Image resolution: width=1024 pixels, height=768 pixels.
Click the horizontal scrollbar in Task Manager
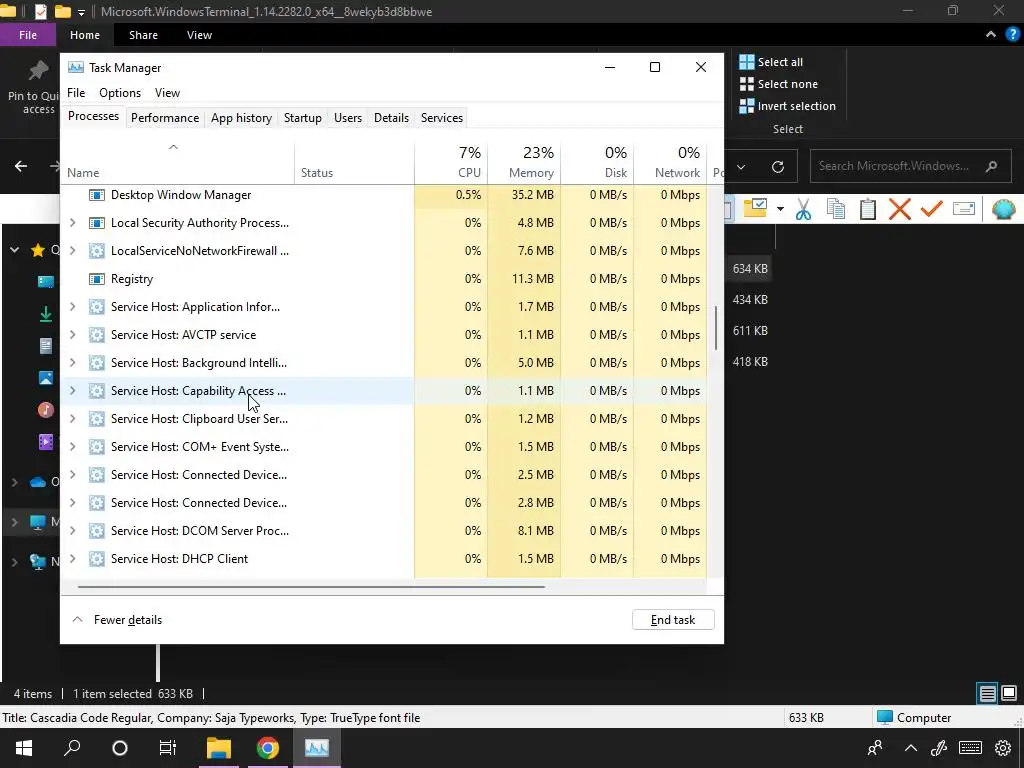point(311,586)
